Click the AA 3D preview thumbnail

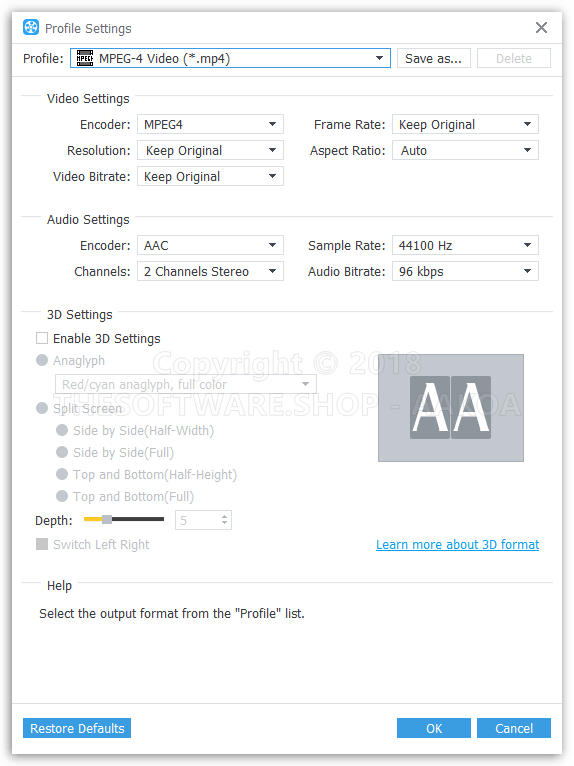(x=450, y=408)
